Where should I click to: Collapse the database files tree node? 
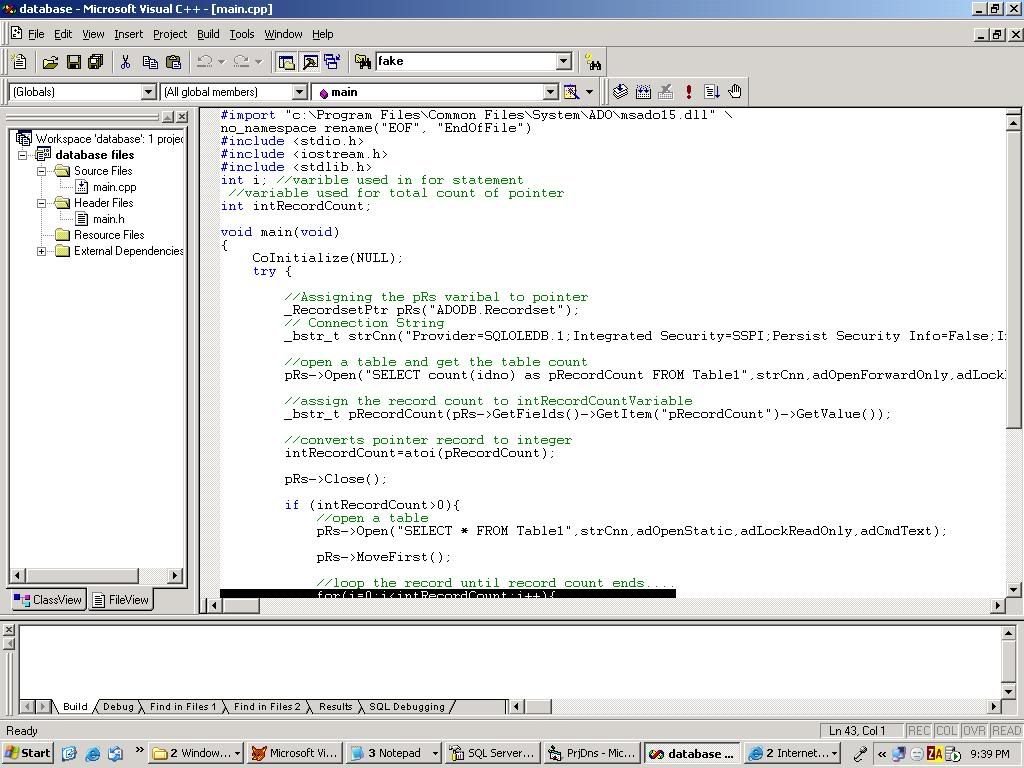pos(22,155)
